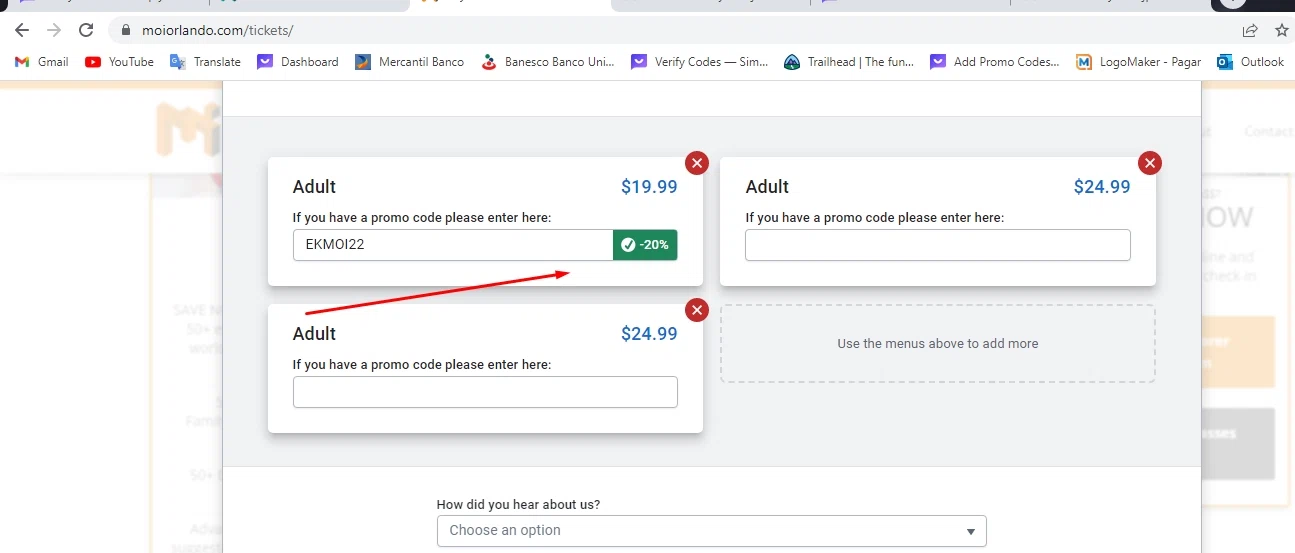Viewport: 1295px width, 553px height.
Task: Bookmark this page with star icon
Action: [1282, 30]
